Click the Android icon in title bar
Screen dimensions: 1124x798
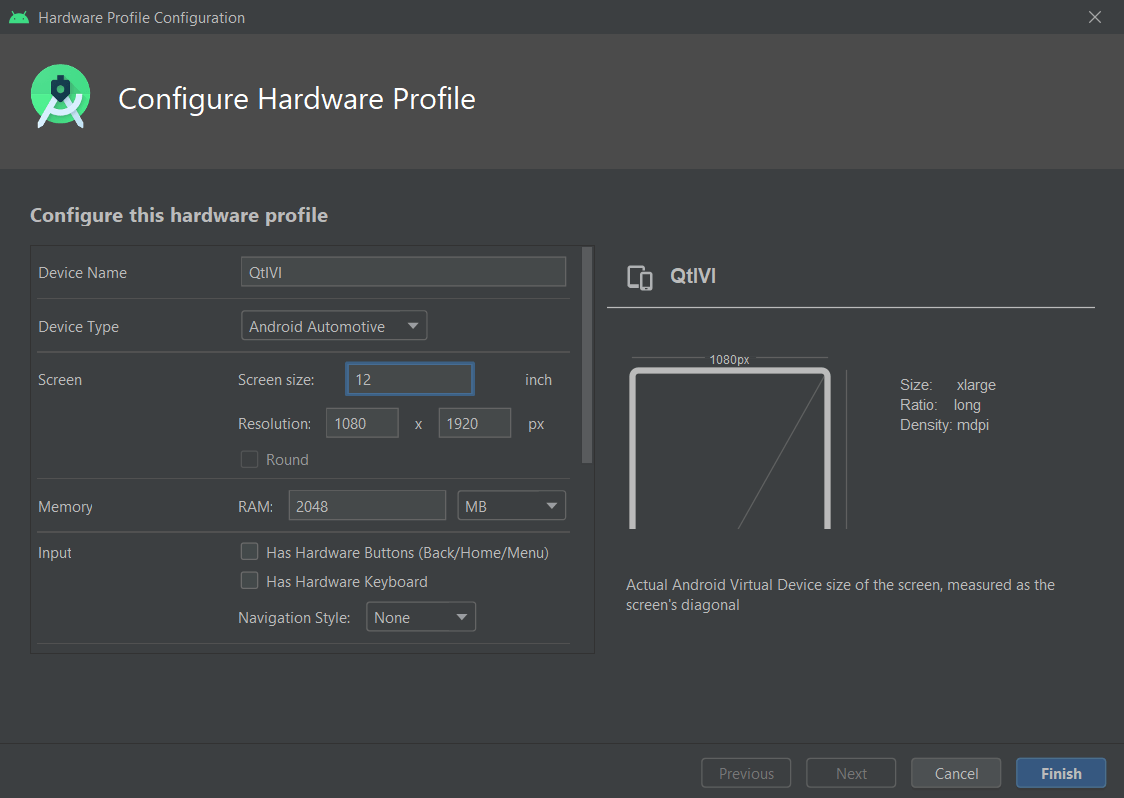tap(18, 17)
